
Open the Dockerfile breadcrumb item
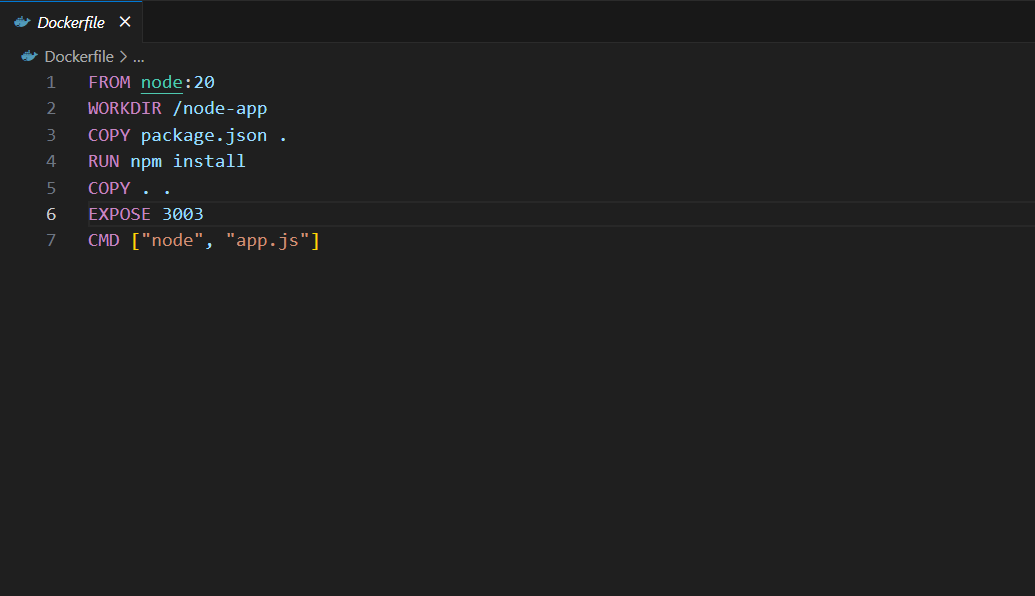(x=79, y=57)
